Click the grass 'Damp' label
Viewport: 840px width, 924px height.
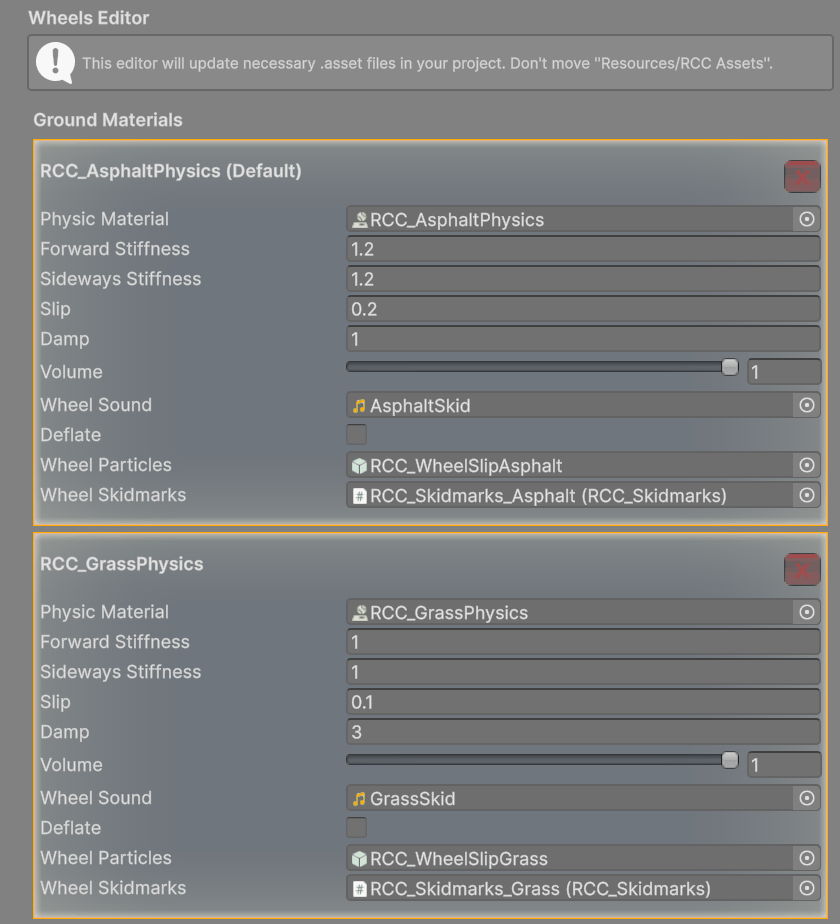65,732
